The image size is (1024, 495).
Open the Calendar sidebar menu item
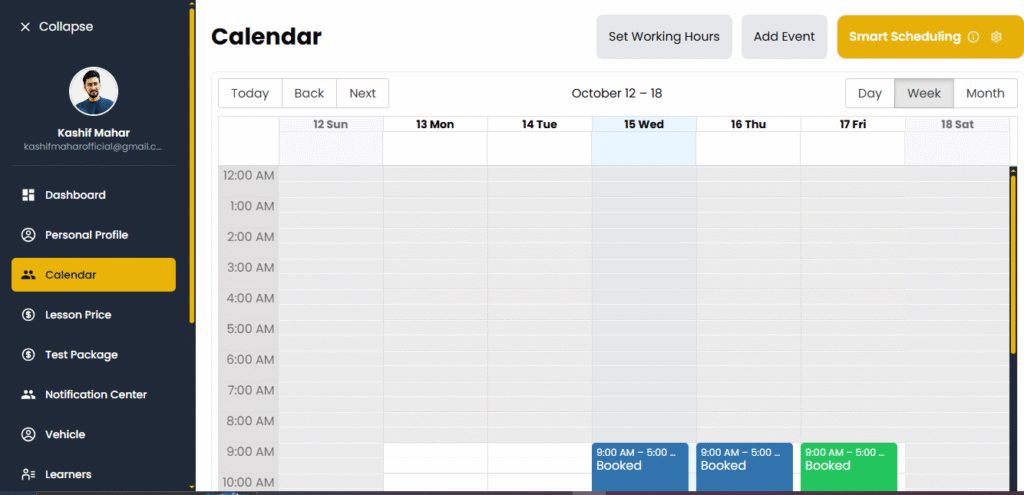click(x=93, y=275)
